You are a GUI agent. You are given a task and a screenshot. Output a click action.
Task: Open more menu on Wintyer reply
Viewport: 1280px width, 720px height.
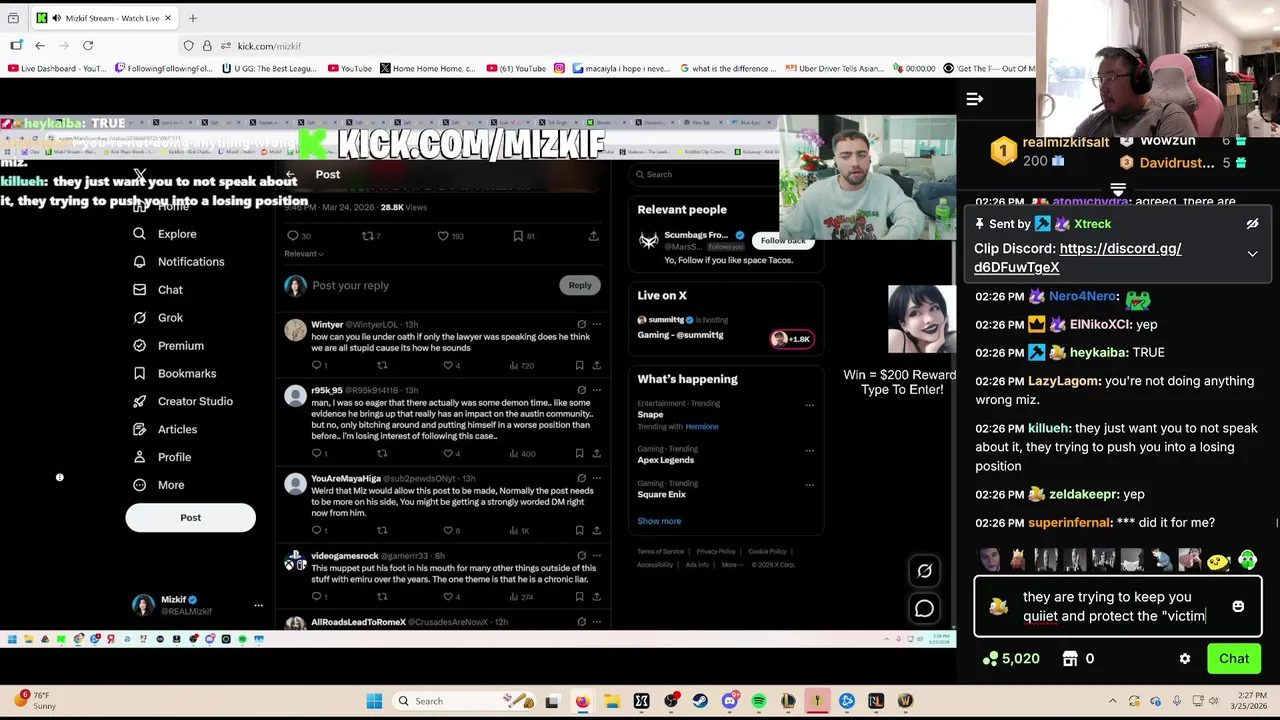(597, 324)
